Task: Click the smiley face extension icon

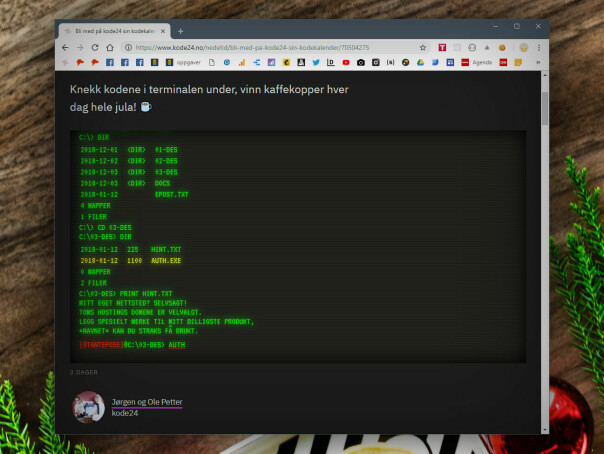Action: 472,47
